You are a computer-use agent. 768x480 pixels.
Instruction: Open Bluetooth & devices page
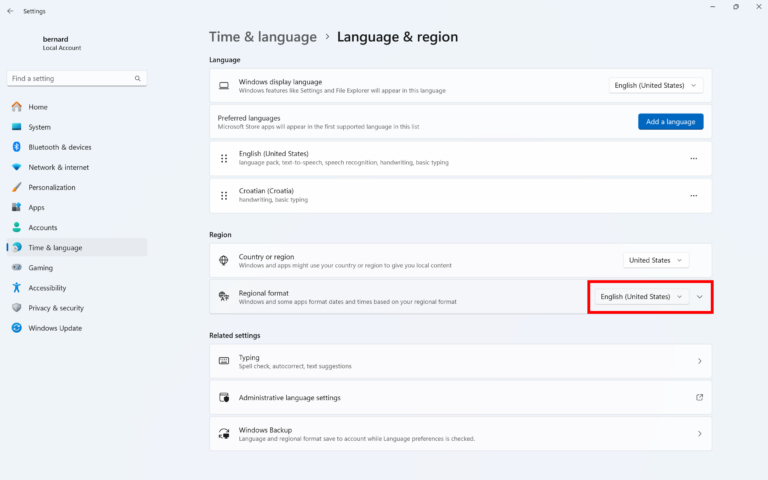click(x=77, y=147)
